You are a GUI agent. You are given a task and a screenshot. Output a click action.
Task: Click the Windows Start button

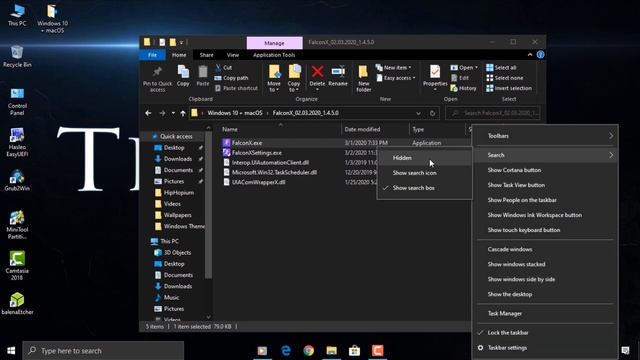[11, 350]
